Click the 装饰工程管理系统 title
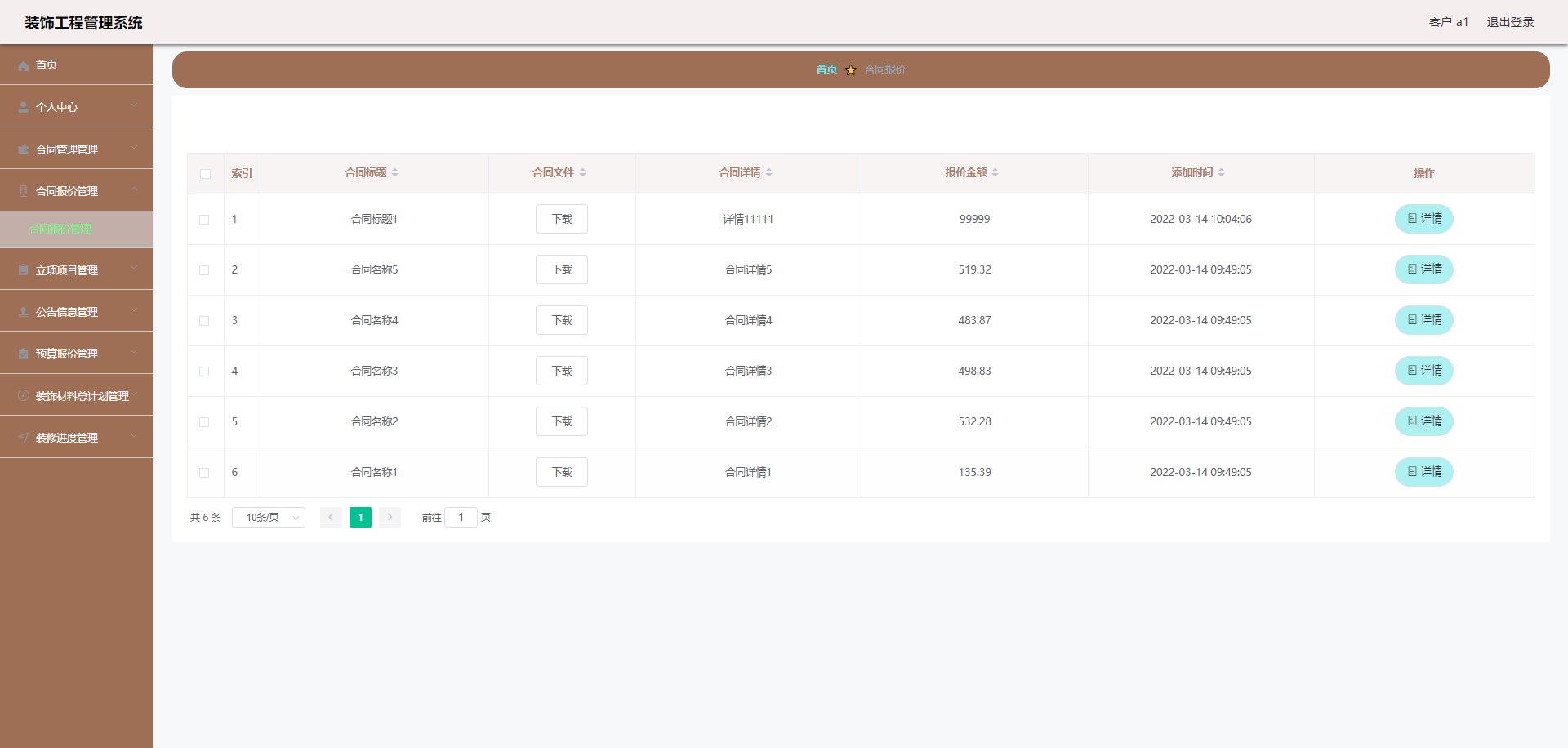 coord(83,23)
